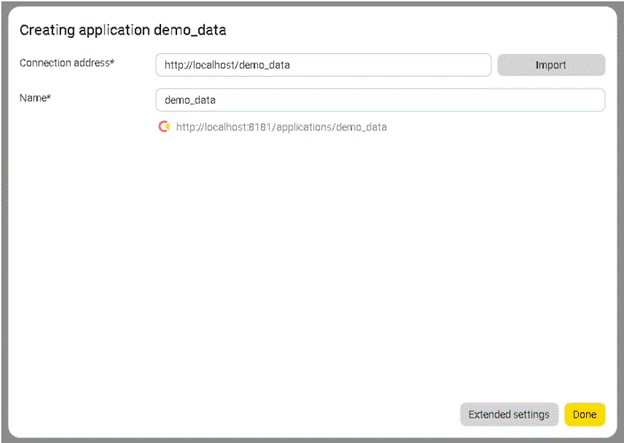This screenshot has width=624, height=443.
Task: Click into the Name text field
Action: click(380, 100)
